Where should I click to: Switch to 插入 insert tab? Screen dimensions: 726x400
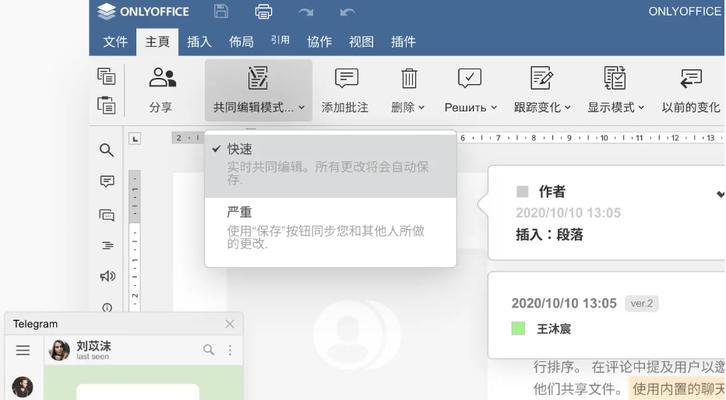pyautogui.click(x=199, y=42)
